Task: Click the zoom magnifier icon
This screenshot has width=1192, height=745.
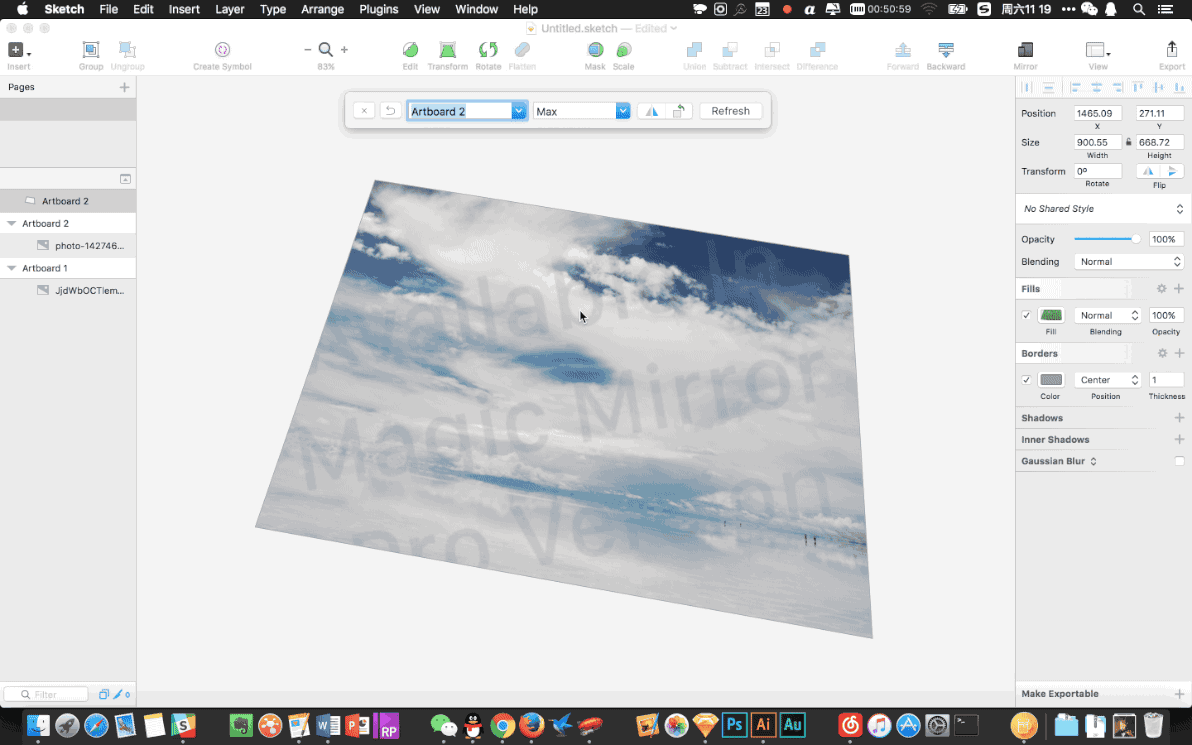Action: point(325,49)
